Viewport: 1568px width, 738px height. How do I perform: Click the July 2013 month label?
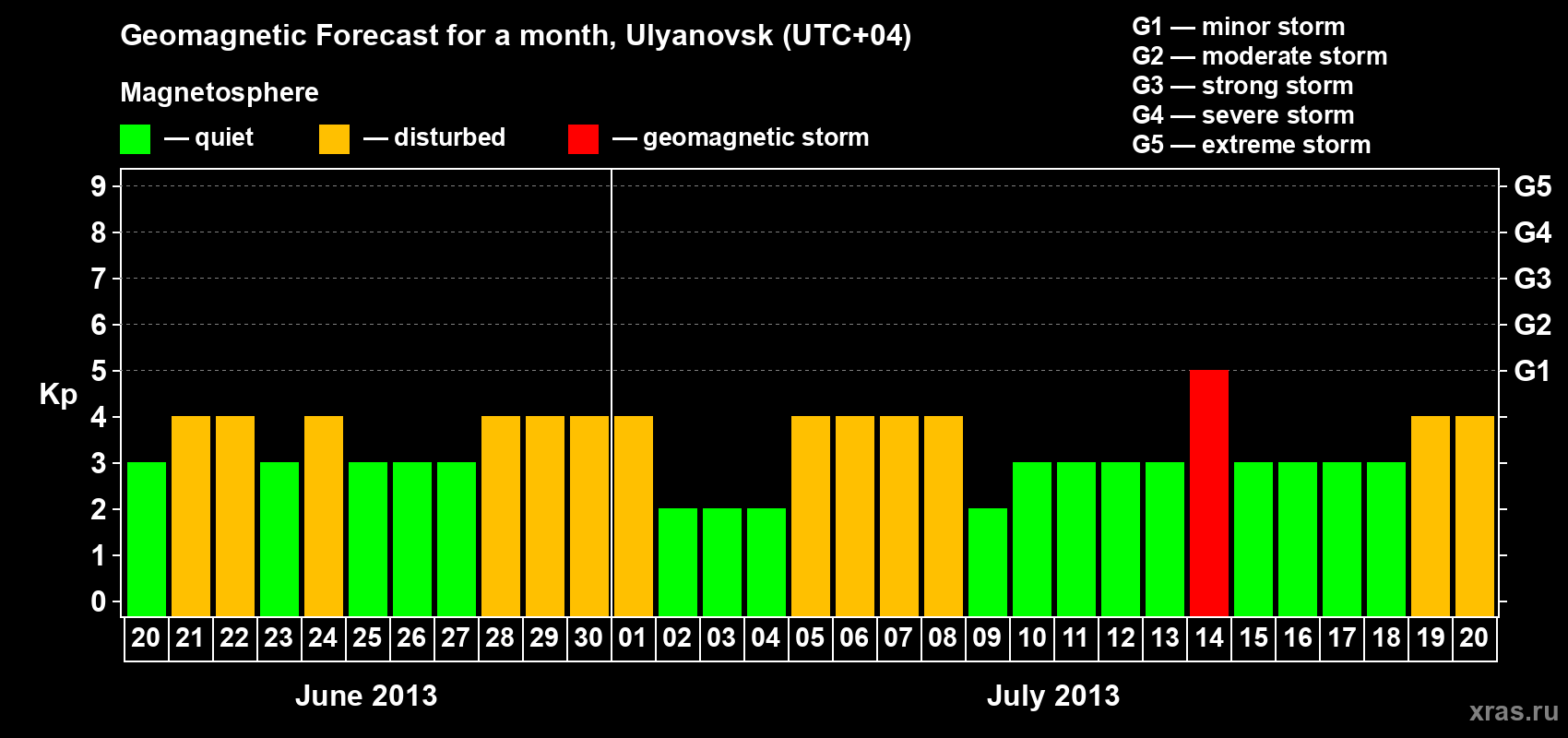pos(1053,696)
